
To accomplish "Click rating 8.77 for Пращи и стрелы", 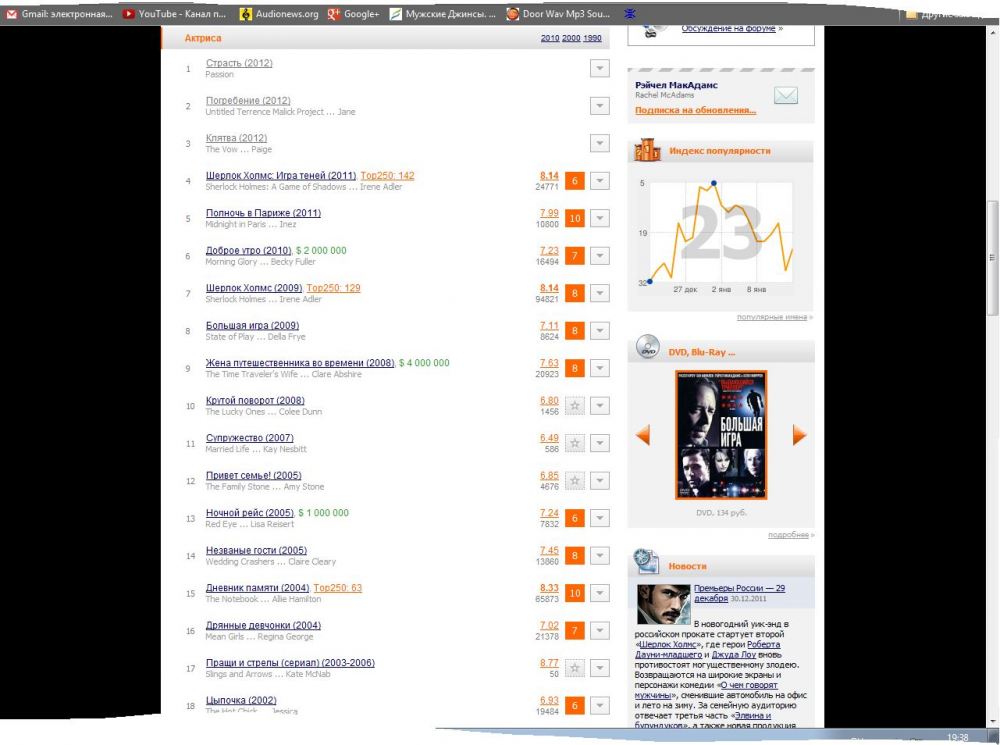I will [x=548, y=663].
